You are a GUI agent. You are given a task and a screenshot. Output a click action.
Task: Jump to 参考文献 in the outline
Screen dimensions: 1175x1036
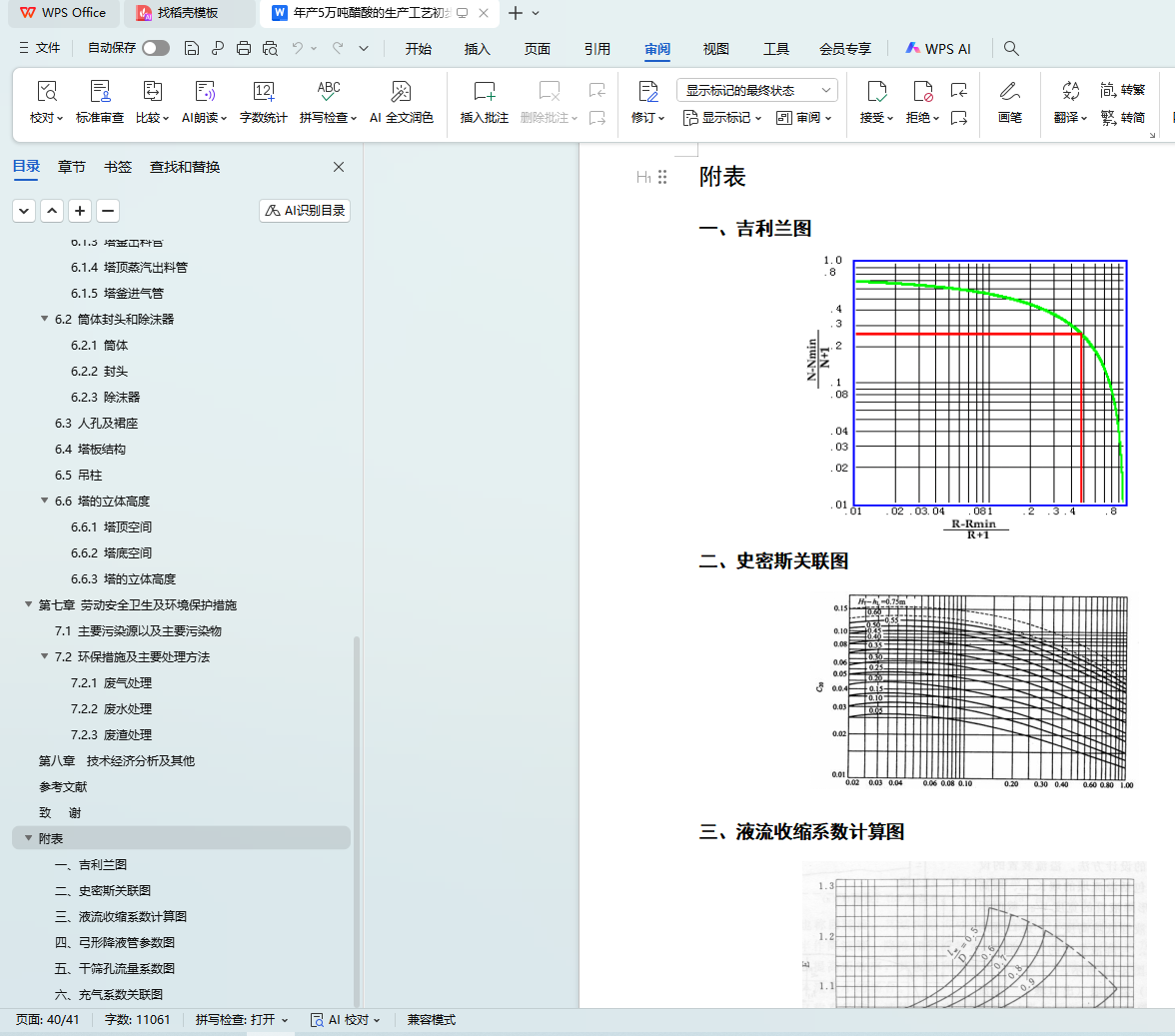coord(63,786)
